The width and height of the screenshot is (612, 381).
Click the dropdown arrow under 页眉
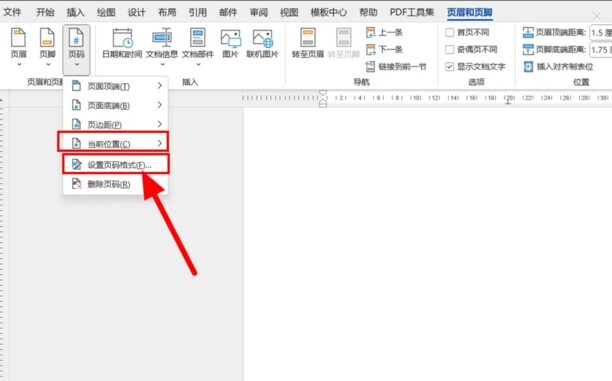19,64
